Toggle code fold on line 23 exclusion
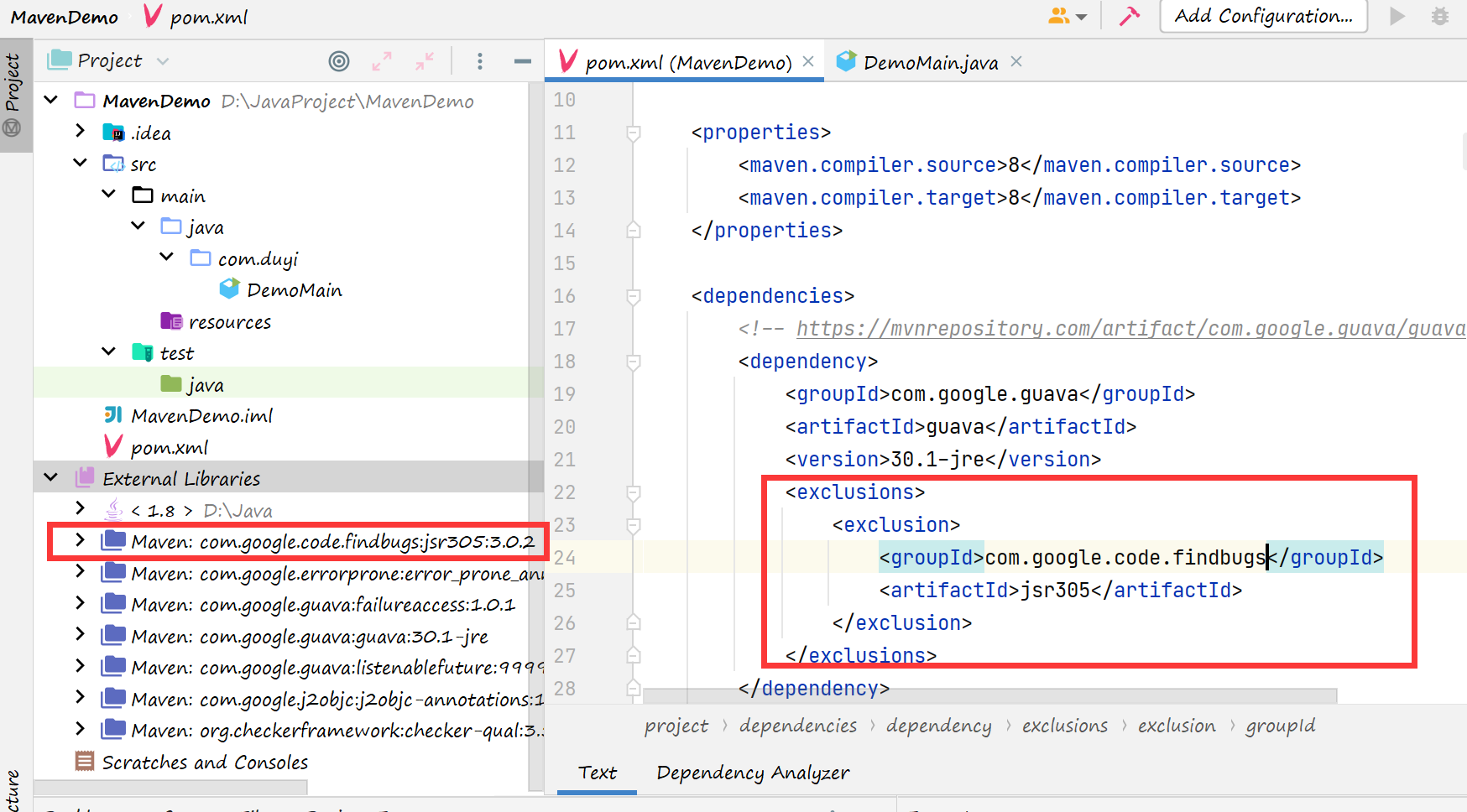1467x812 pixels. coord(634,525)
